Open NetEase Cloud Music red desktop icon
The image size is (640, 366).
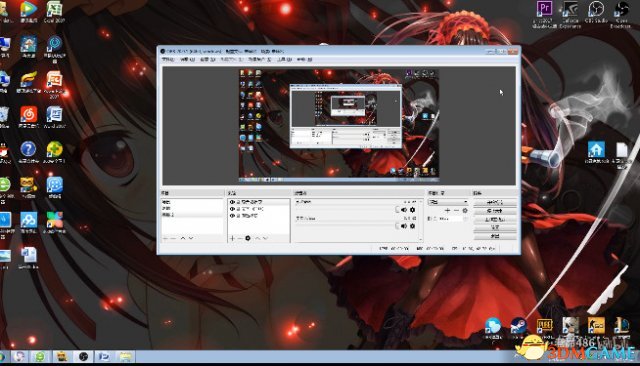[28, 117]
